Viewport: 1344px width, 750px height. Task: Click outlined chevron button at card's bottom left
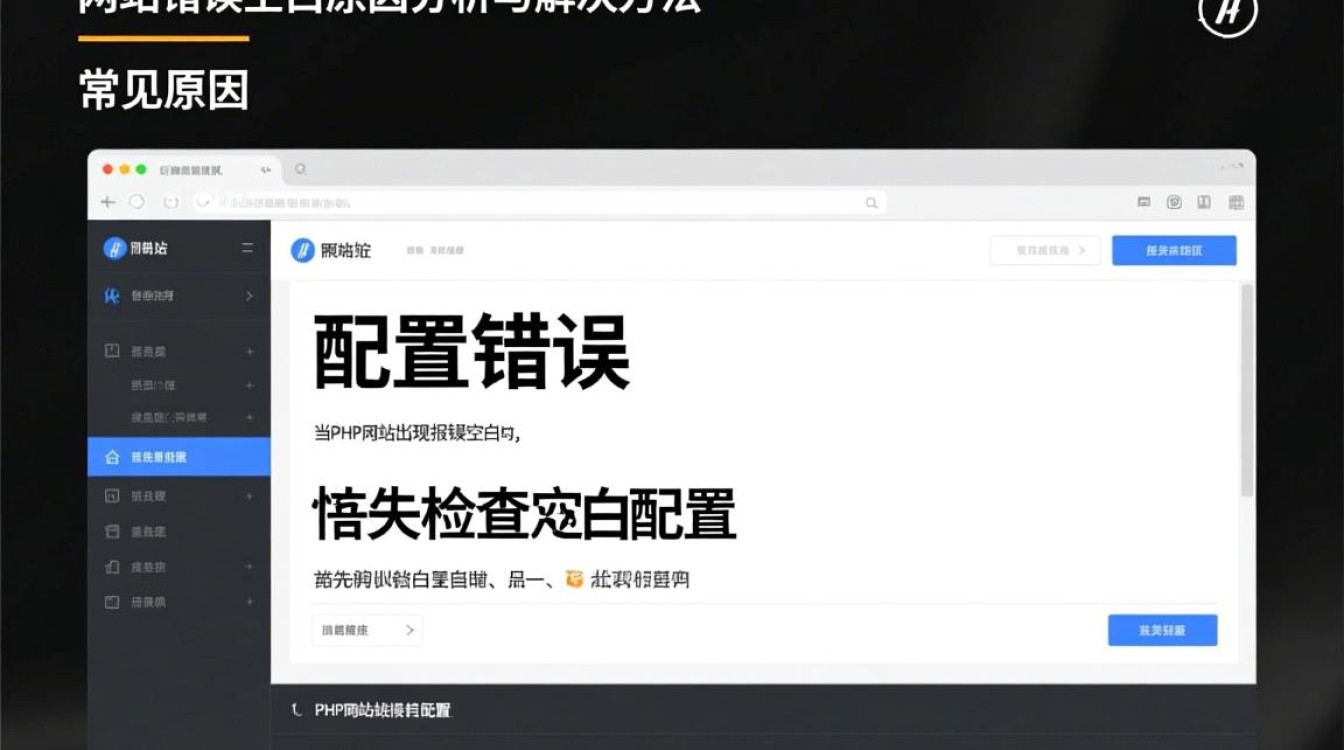click(x=367, y=630)
